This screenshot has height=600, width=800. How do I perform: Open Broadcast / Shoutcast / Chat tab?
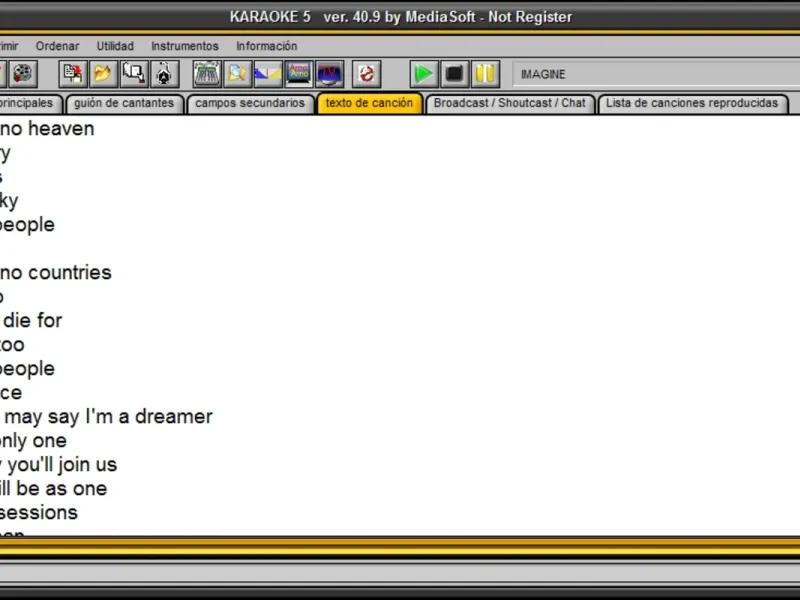510,103
